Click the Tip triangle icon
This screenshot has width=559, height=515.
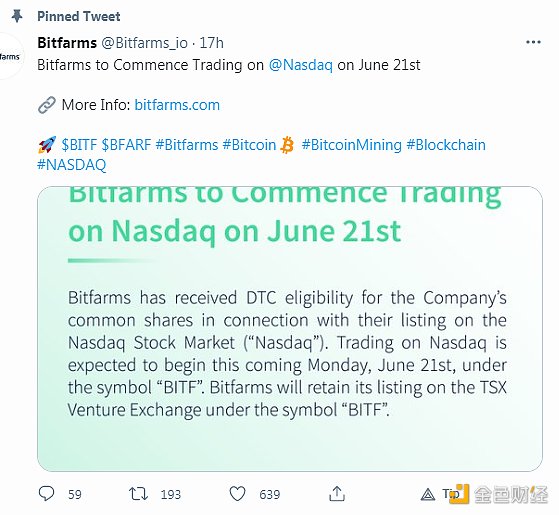pos(427,494)
